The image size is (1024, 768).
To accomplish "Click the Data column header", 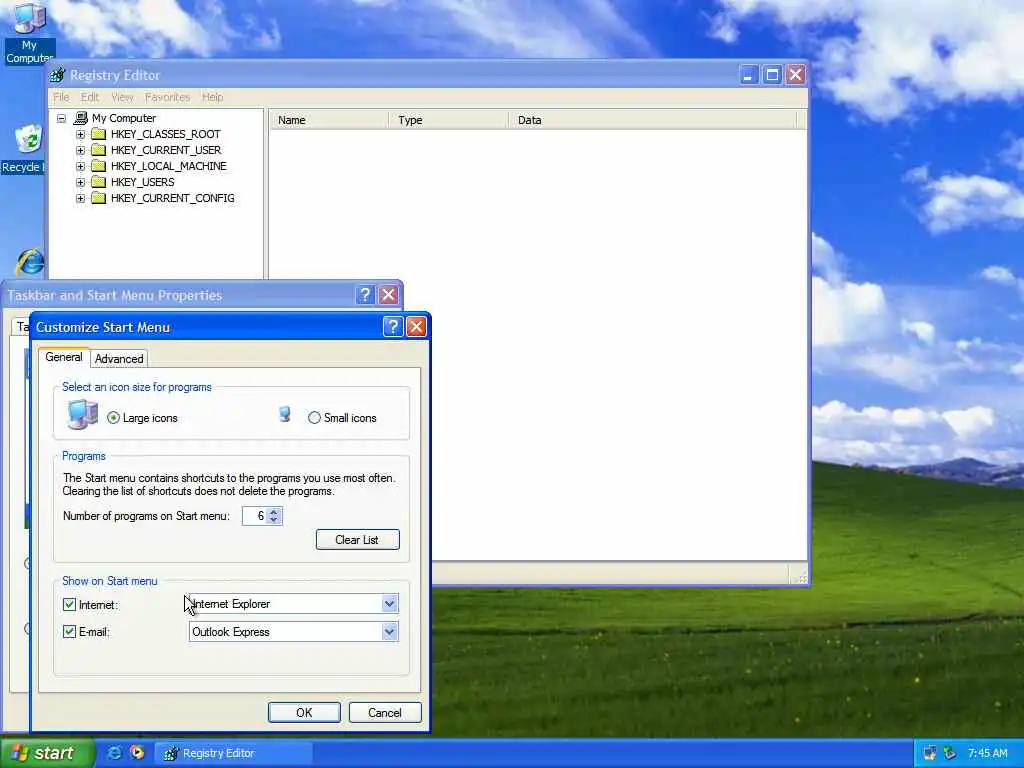I will [652, 120].
